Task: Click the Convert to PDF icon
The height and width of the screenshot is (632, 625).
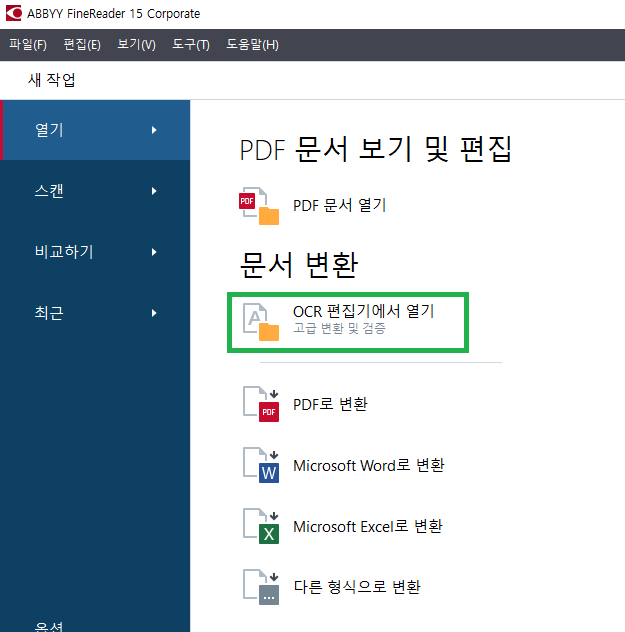Action: pyautogui.click(x=261, y=404)
